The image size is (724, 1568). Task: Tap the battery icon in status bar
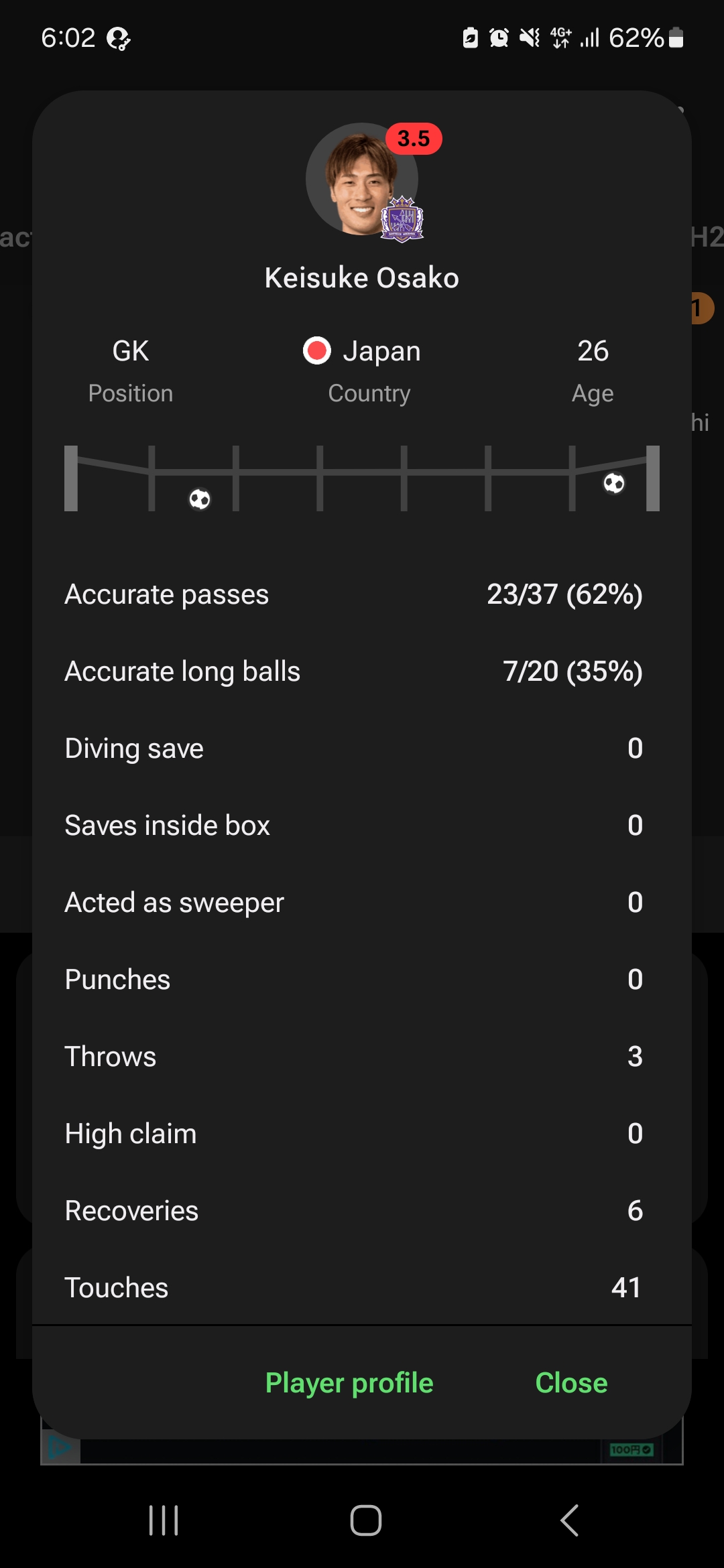click(x=676, y=38)
